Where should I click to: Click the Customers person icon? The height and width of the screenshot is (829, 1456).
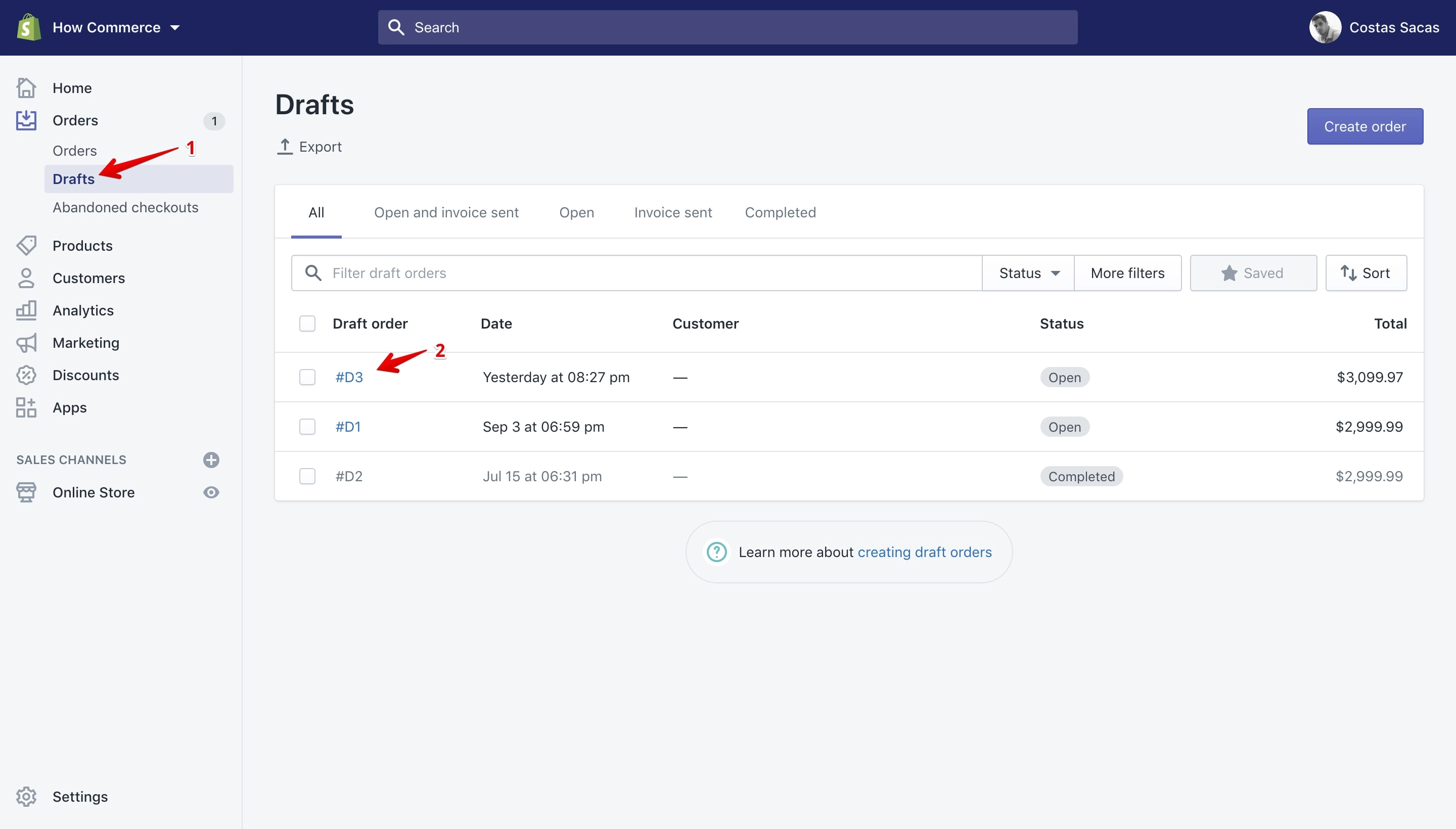(x=26, y=278)
